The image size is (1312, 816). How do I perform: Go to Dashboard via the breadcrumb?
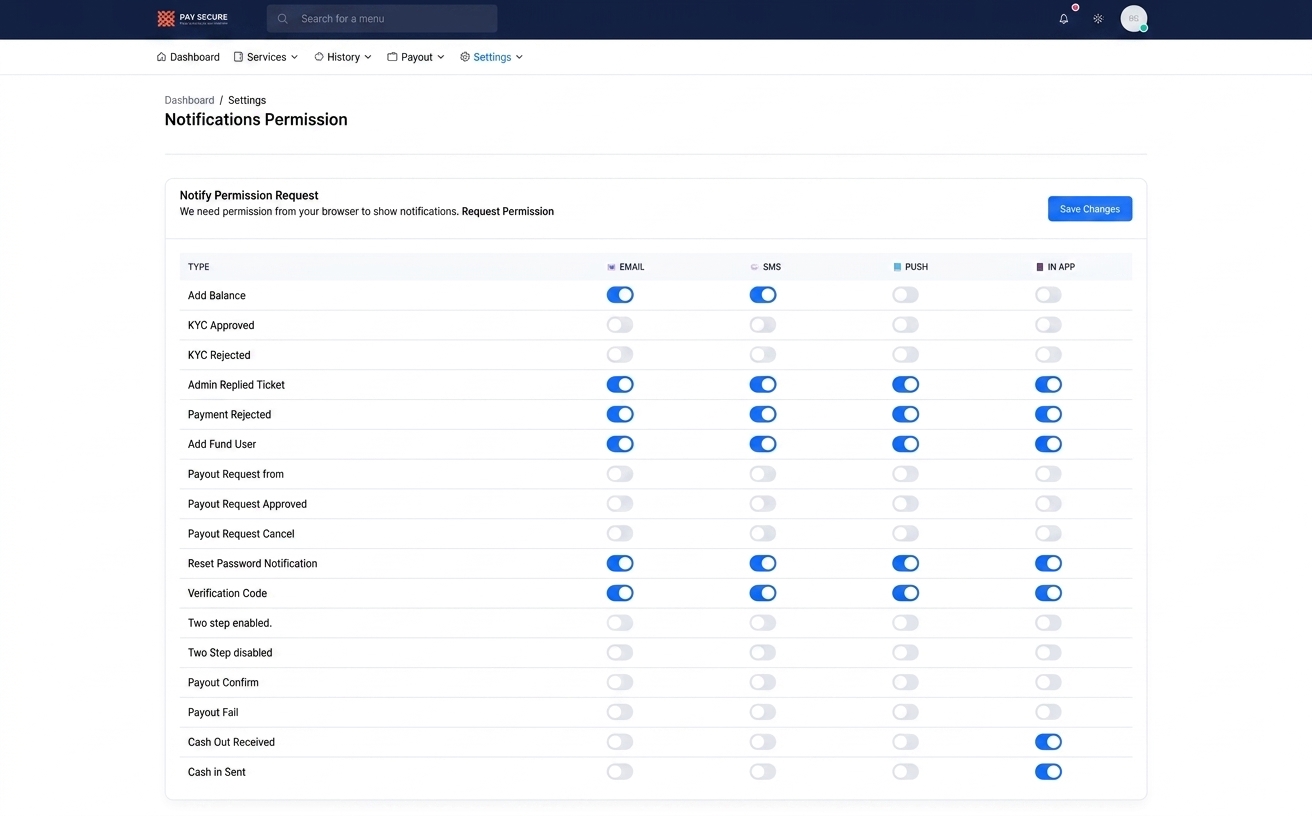pos(190,100)
